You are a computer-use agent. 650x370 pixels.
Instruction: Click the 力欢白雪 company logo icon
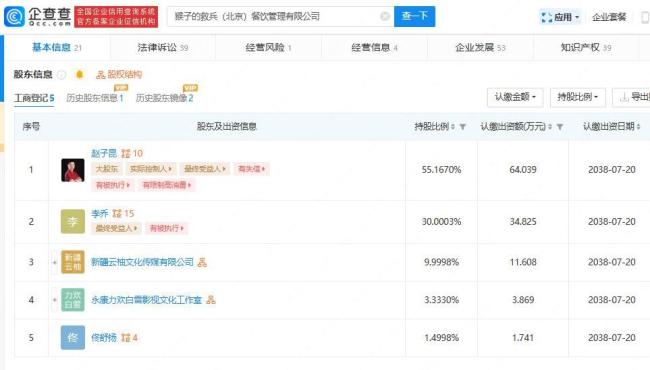73,300
